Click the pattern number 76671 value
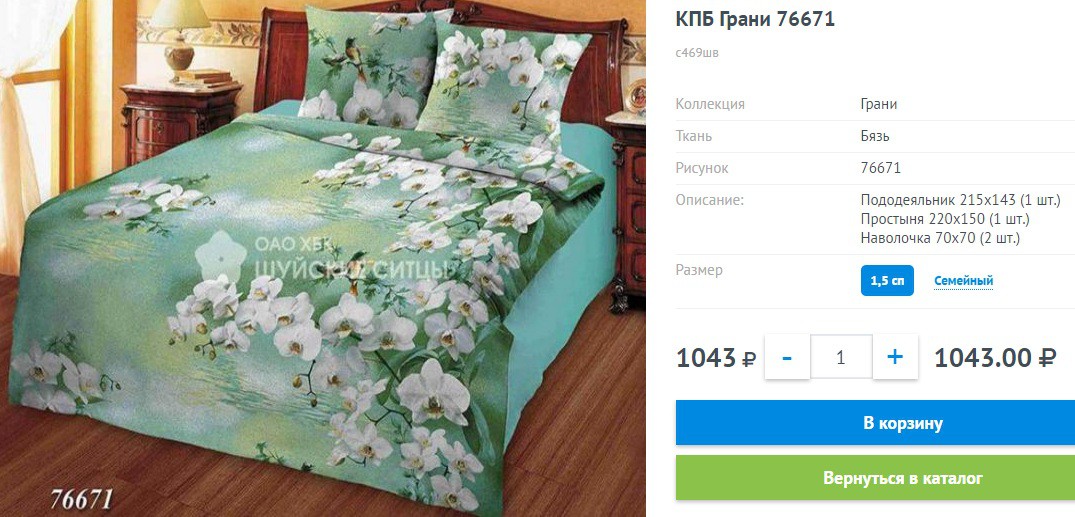This screenshot has height=517, width=1075. coord(880,168)
